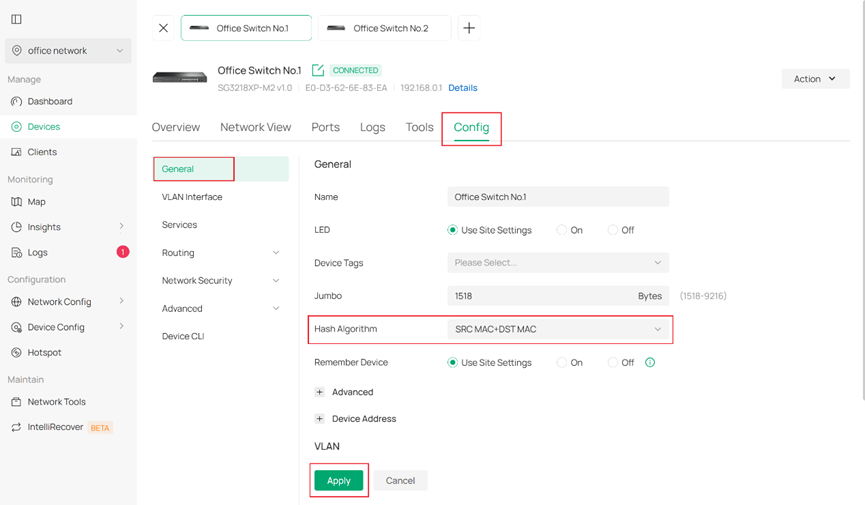The image size is (865, 505).
Task: Click the Jumbo bytes input field
Action: (x=558, y=296)
